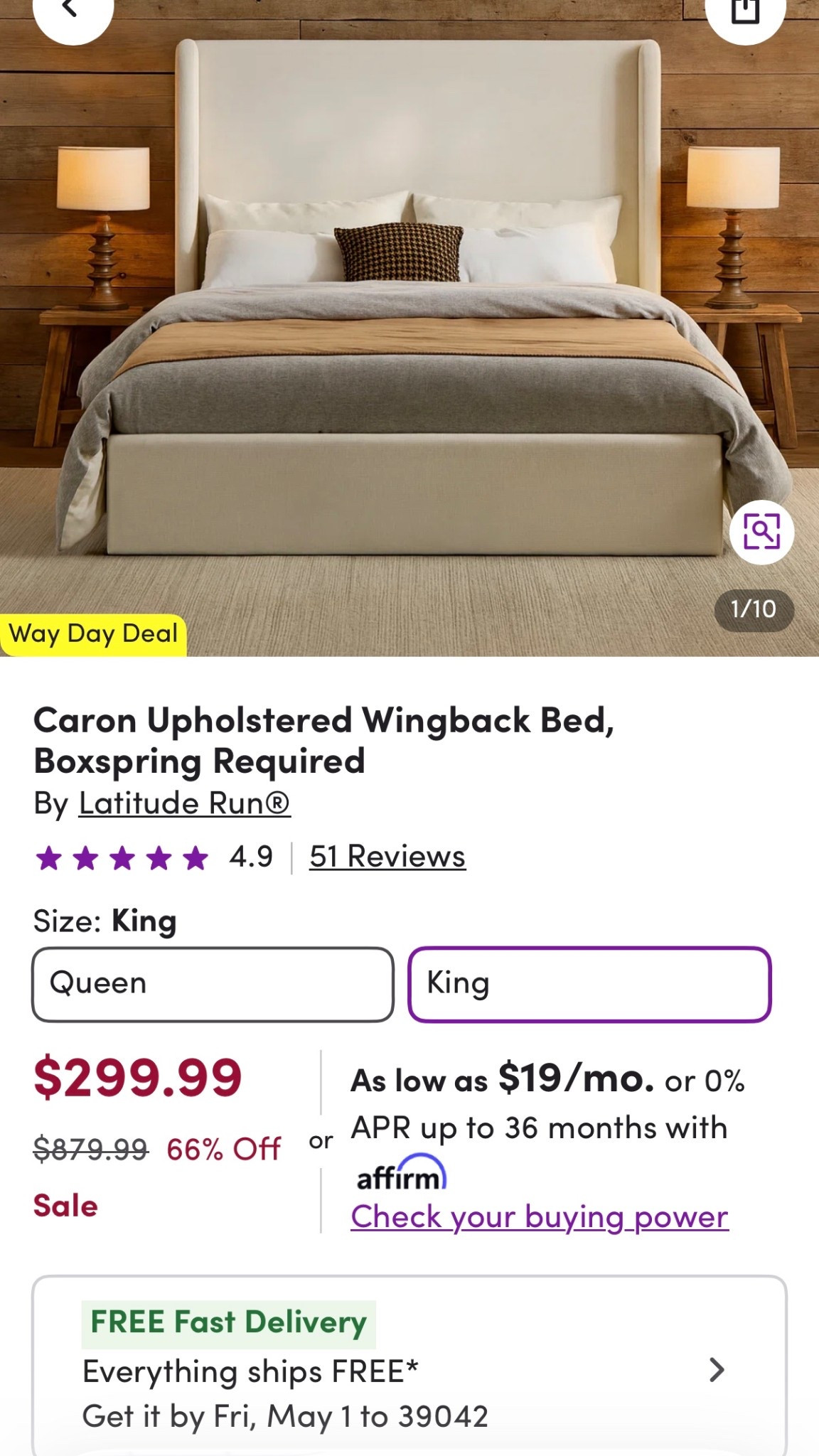Expand the FREE Fast Delivery chevron
The height and width of the screenshot is (1456, 819).
coord(717,1369)
